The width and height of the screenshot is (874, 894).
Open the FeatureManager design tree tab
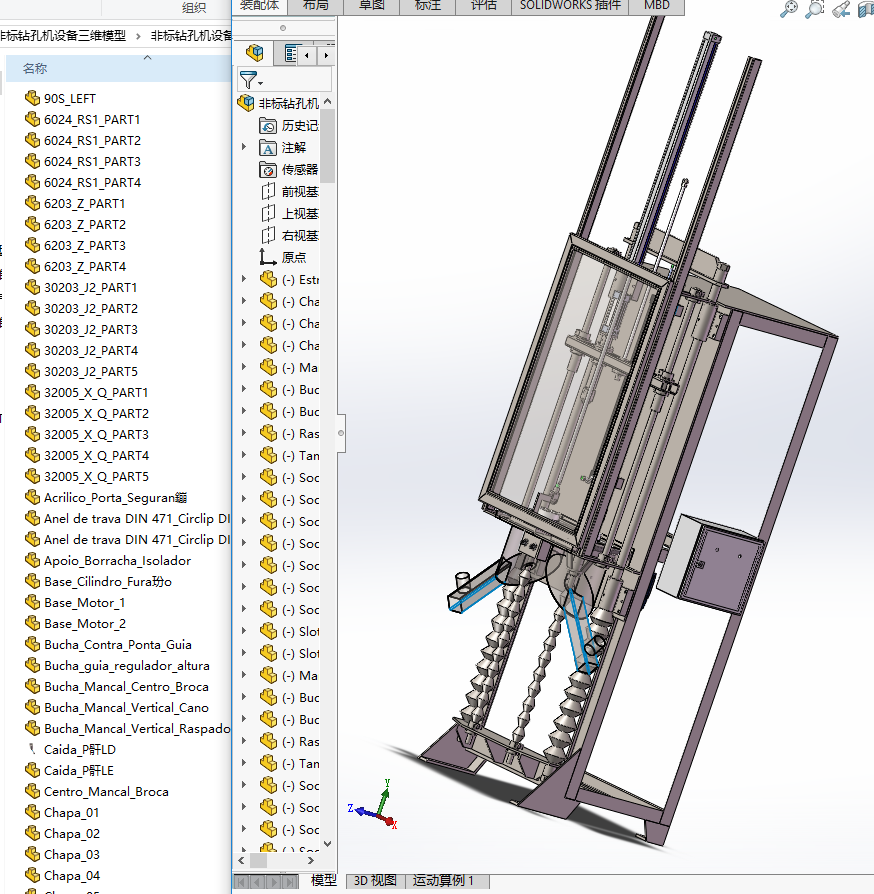pyautogui.click(x=256, y=53)
